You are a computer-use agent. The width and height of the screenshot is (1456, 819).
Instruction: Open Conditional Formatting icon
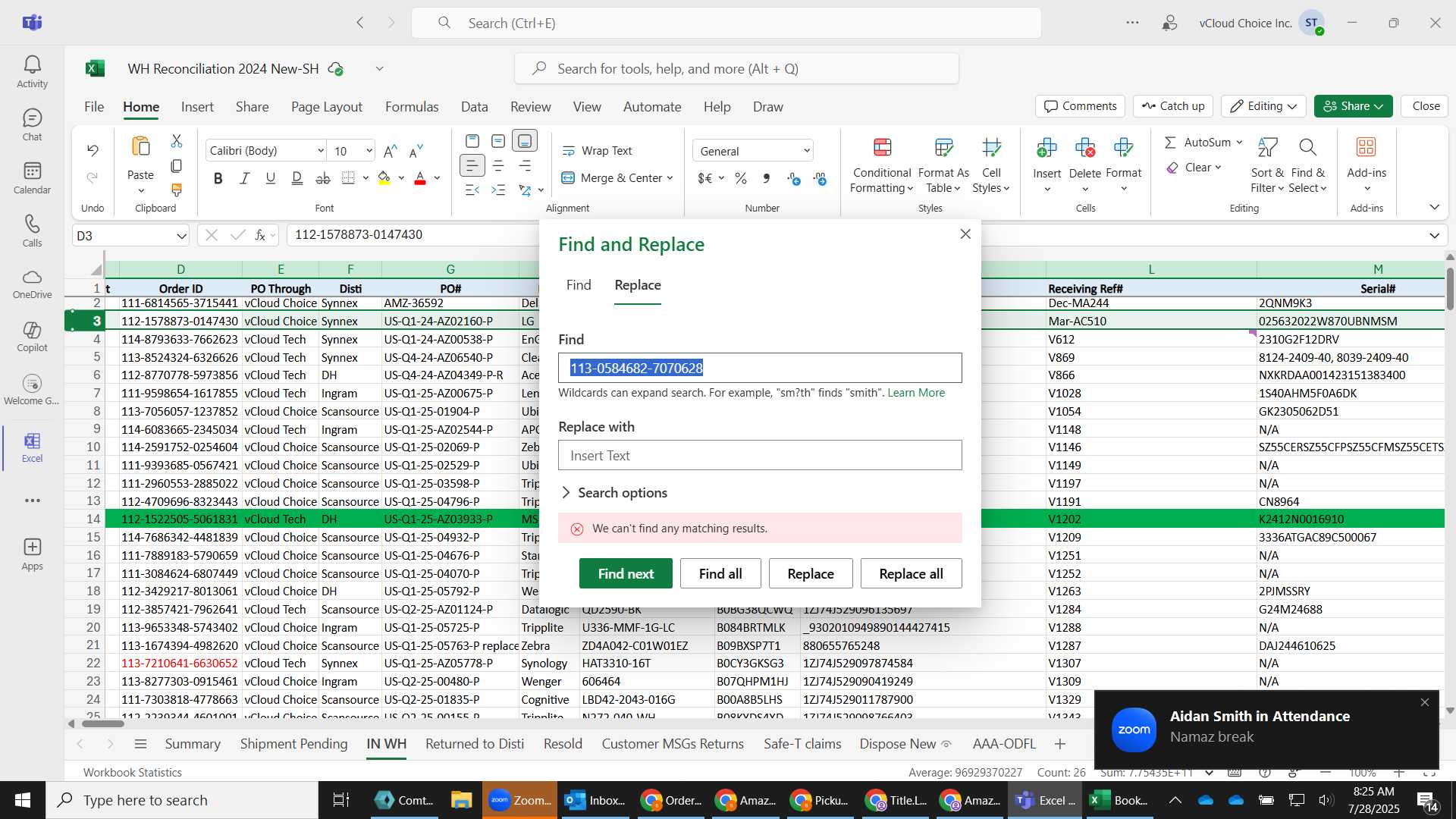[882, 147]
